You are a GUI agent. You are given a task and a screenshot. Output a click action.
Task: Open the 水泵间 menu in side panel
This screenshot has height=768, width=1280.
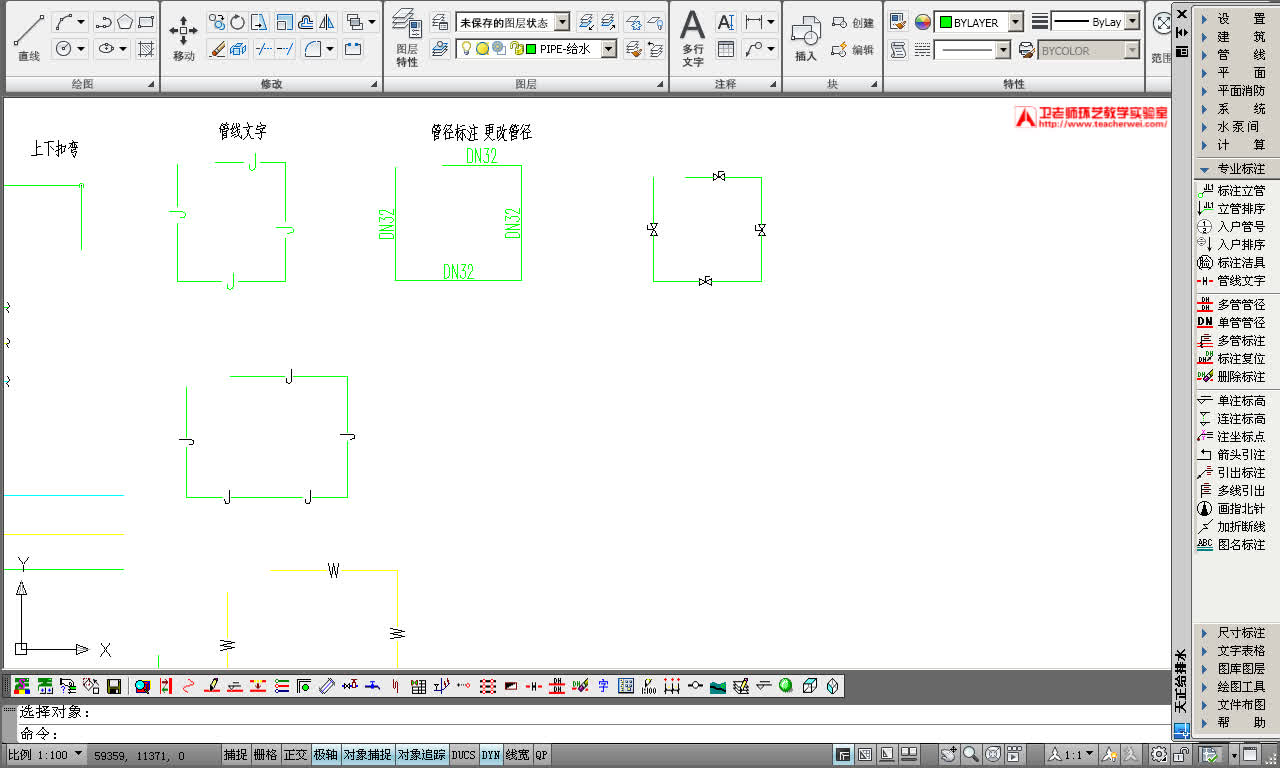coord(1238,127)
